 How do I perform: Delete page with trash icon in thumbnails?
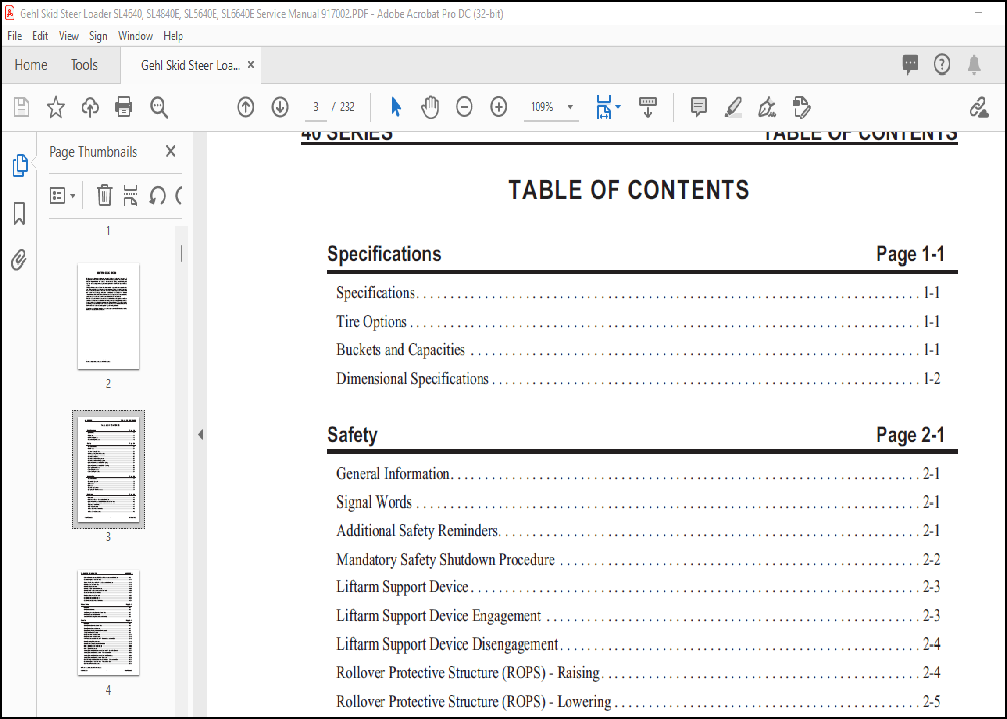(104, 195)
